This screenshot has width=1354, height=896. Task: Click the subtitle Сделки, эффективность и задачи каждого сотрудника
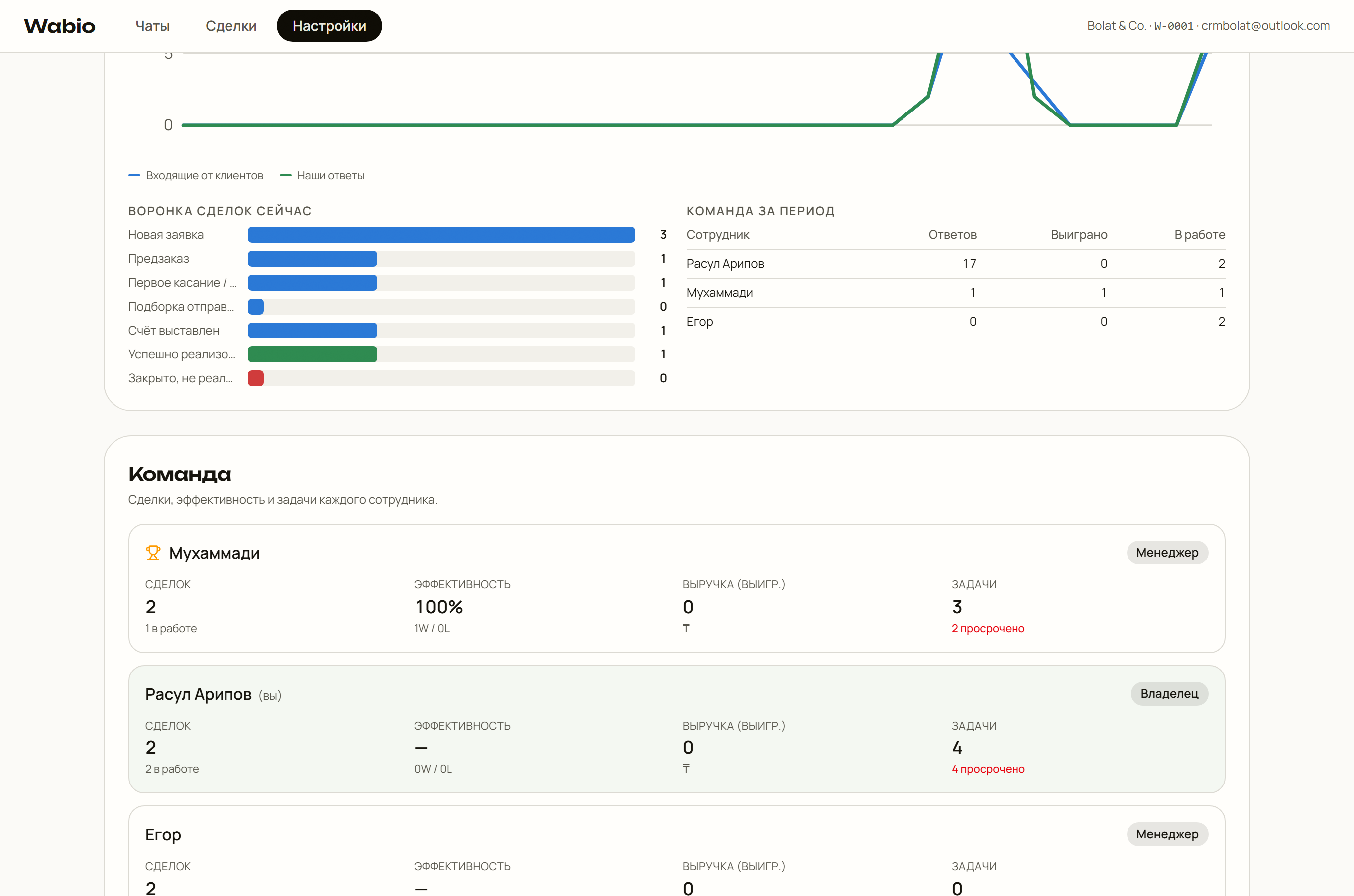coord(283,500)
